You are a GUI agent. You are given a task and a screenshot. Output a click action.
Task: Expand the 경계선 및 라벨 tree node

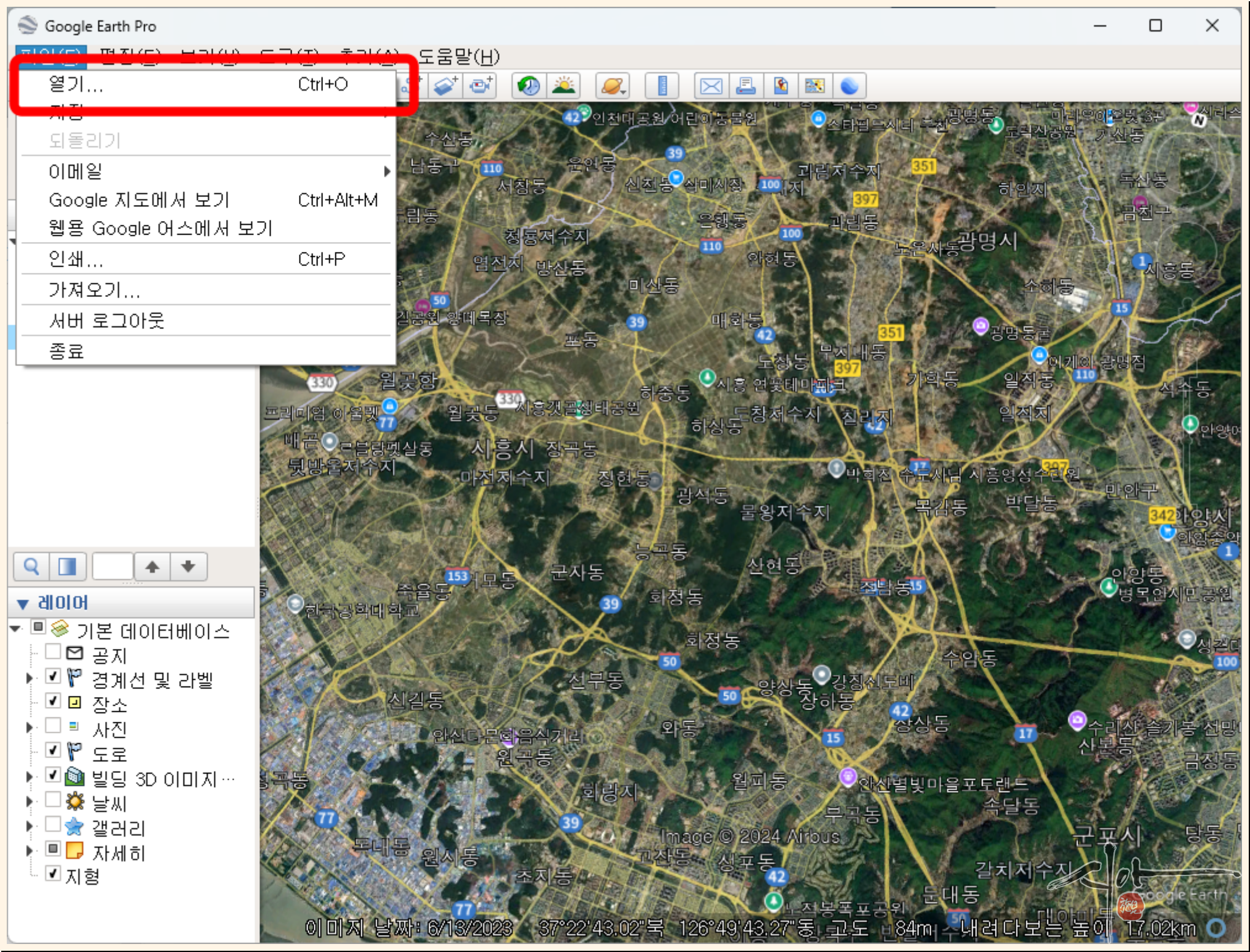point(29,679)
